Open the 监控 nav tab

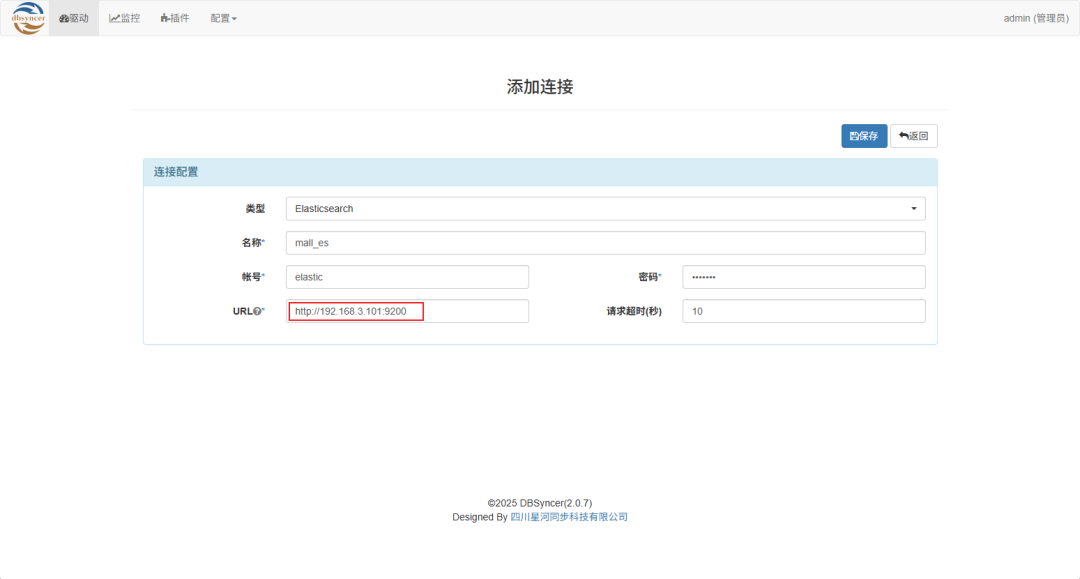click(125, 19)
